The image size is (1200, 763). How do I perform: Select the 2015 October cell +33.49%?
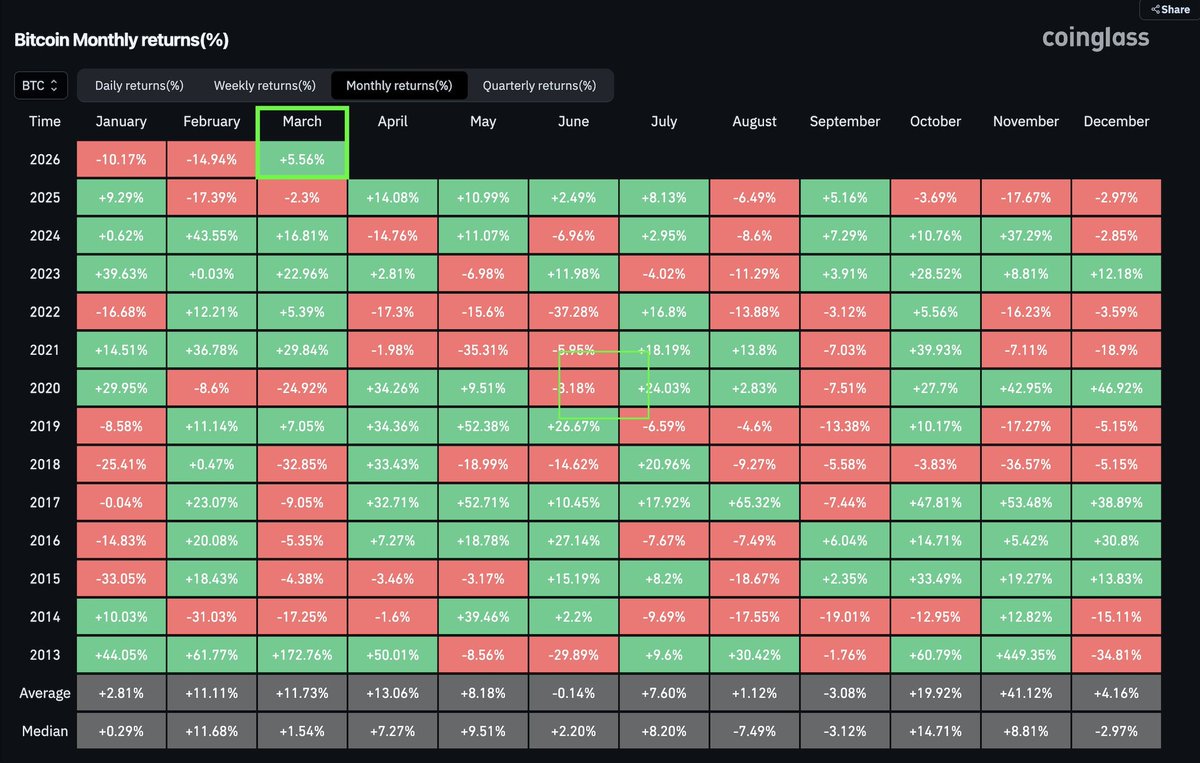pyautogui.click(x=935, y=579)
